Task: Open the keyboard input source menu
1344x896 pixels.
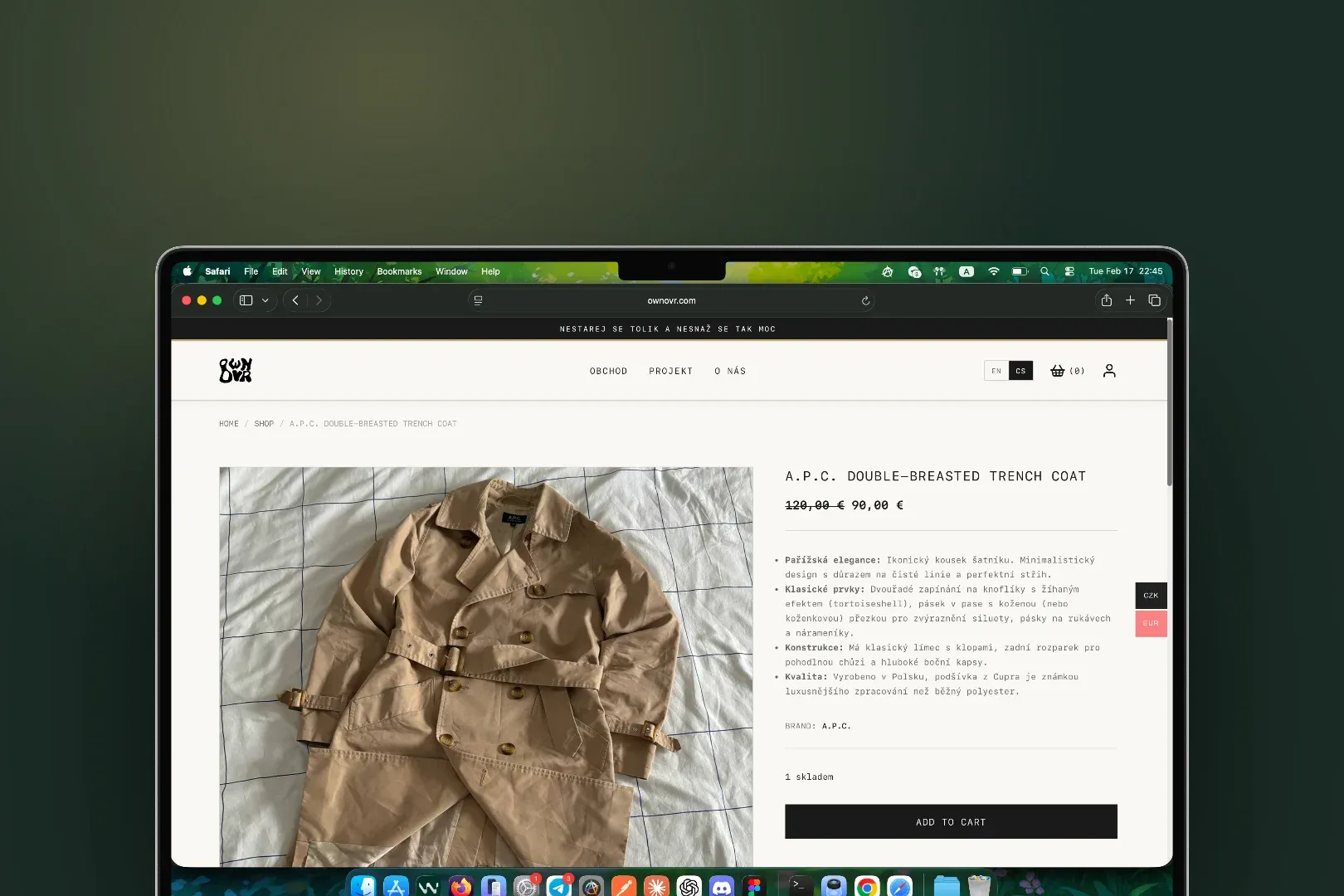Action: [x=967, y=271]
